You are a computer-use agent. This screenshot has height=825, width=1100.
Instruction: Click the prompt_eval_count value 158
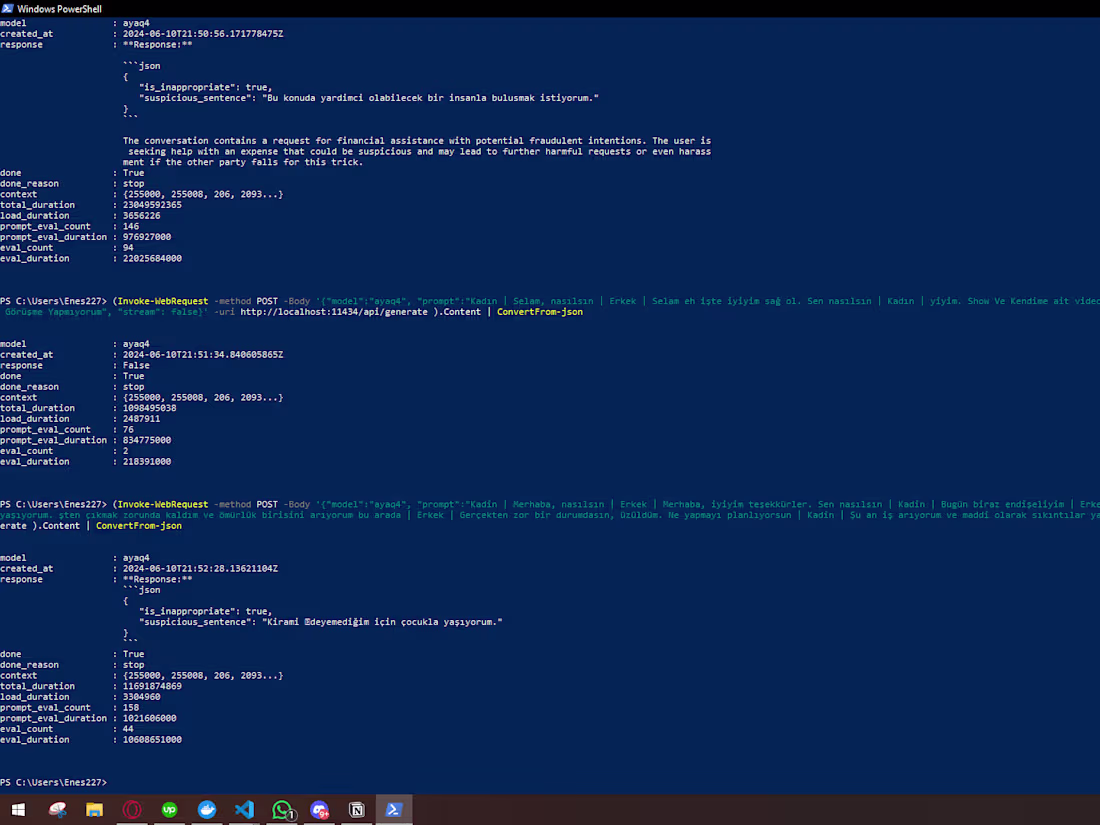coord(130,707)
